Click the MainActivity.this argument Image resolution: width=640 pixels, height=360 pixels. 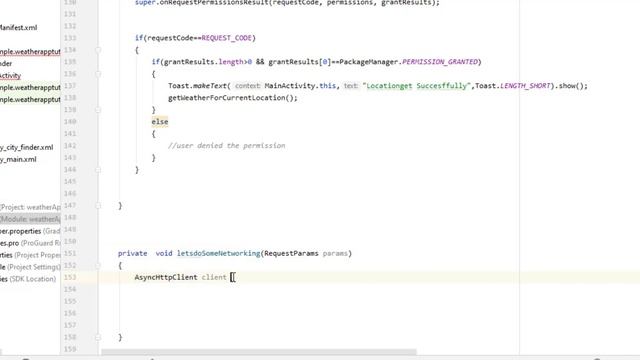point(300,86)
